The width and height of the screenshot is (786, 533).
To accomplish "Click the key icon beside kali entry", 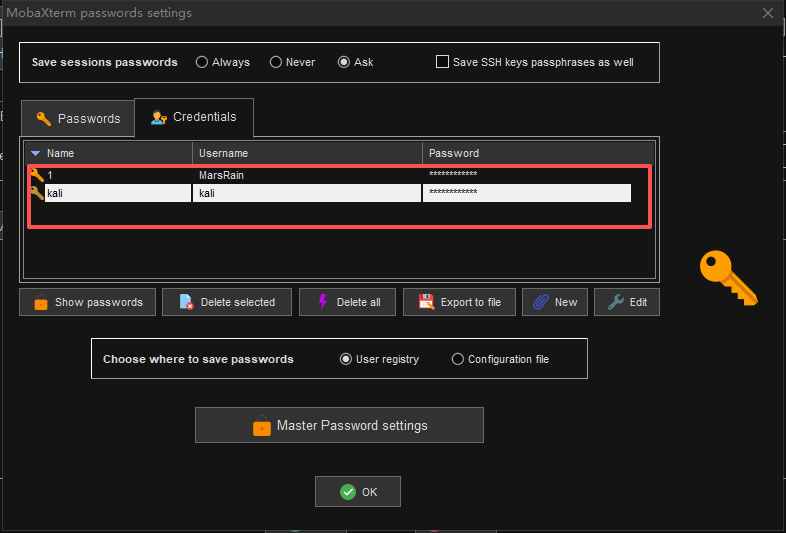I will 36,193.
